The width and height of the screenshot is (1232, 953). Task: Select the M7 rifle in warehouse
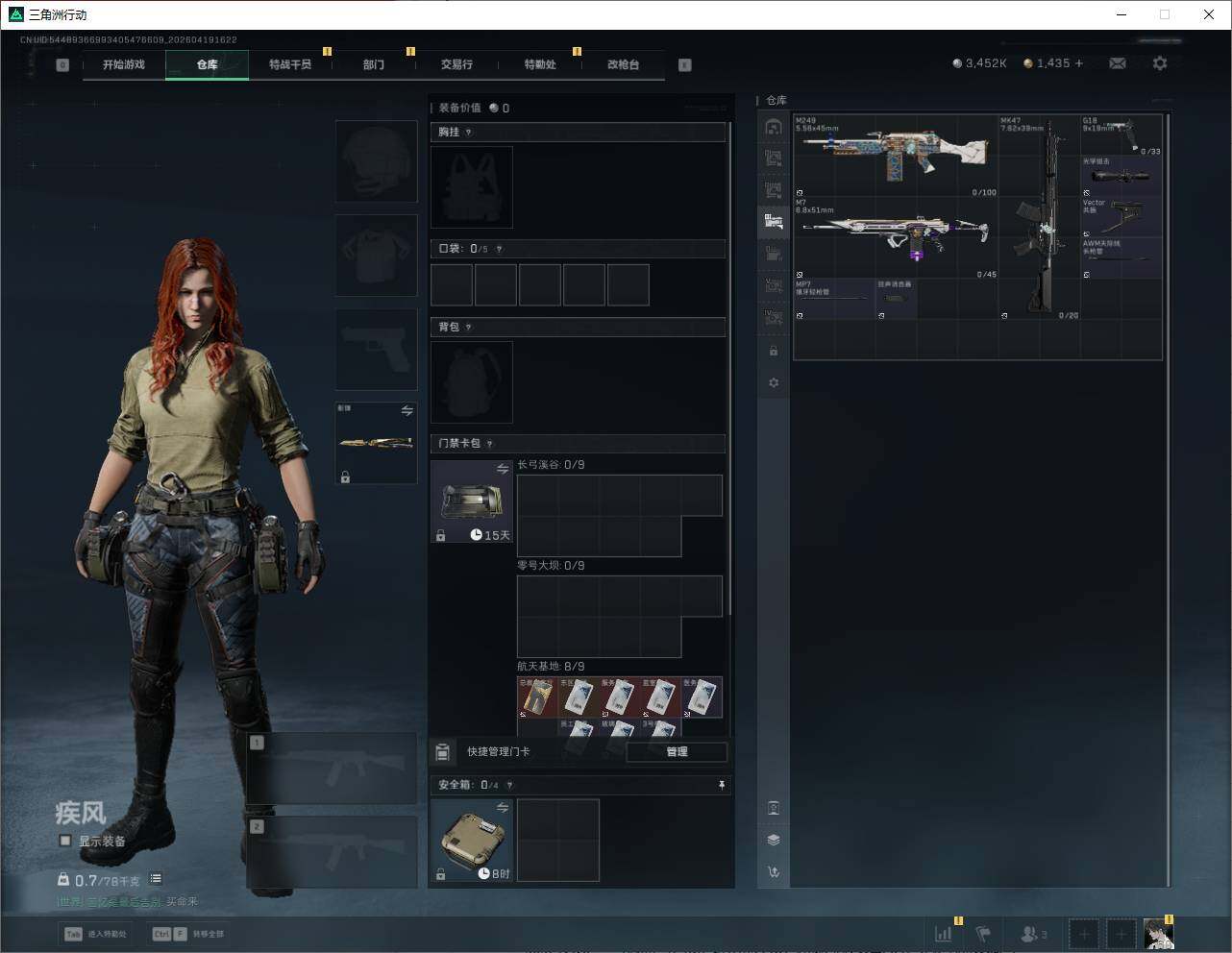coord(897,238)
